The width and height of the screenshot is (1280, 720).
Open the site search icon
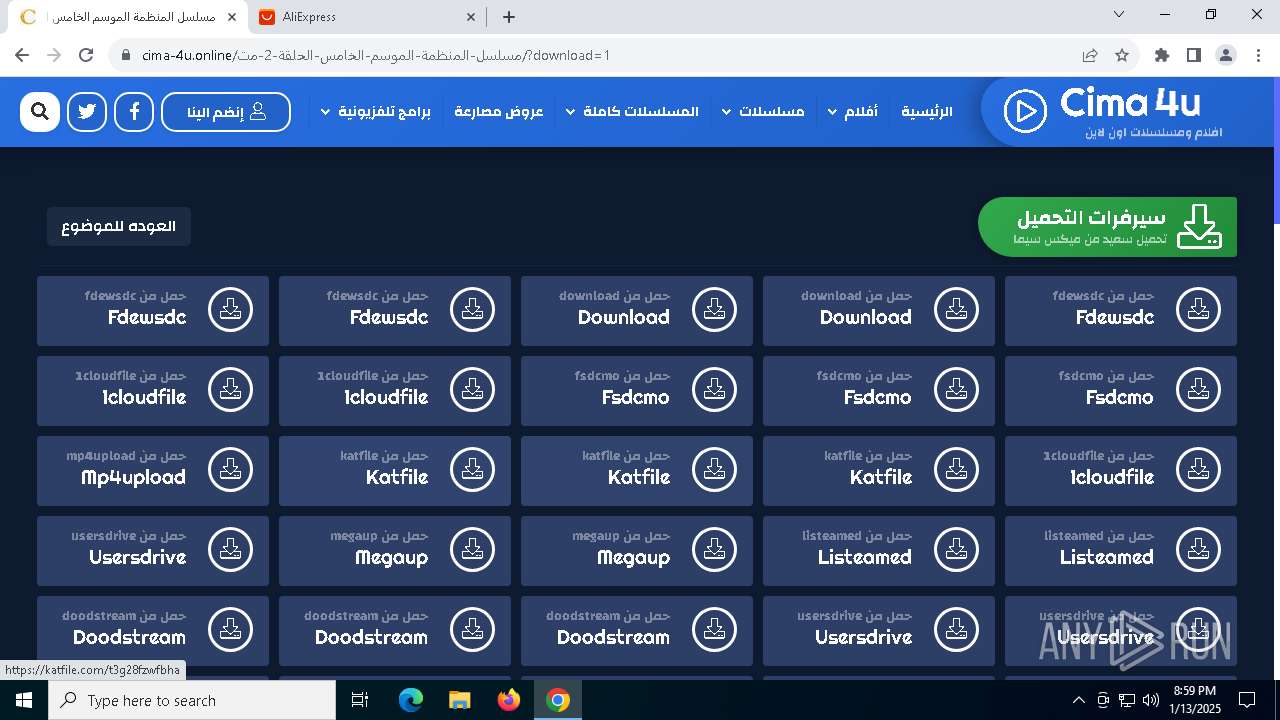pos(40,112)
